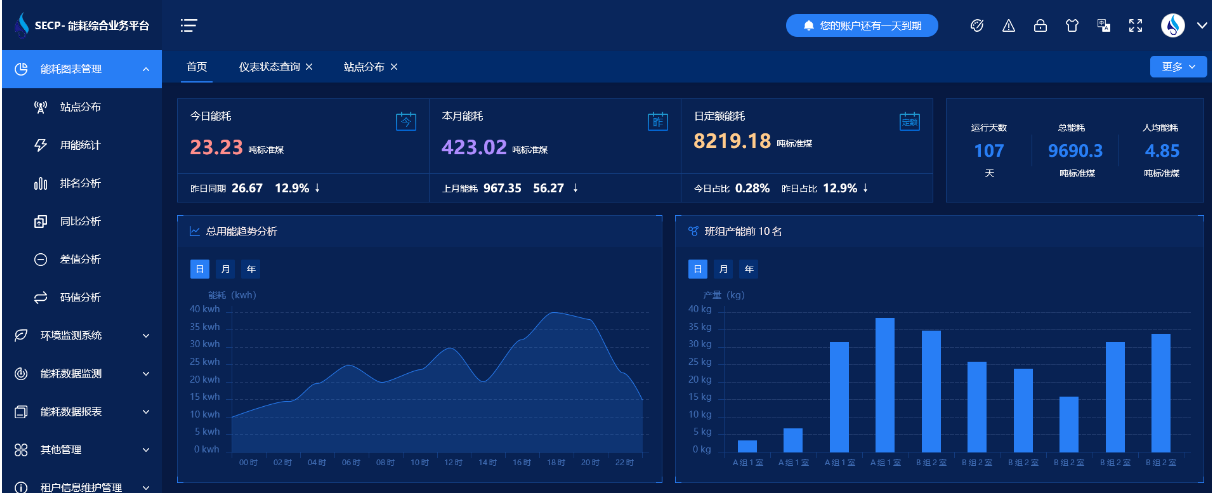
Task: Select 月 in the 总用能趋势分析 chart
Action: coord(225,269)
